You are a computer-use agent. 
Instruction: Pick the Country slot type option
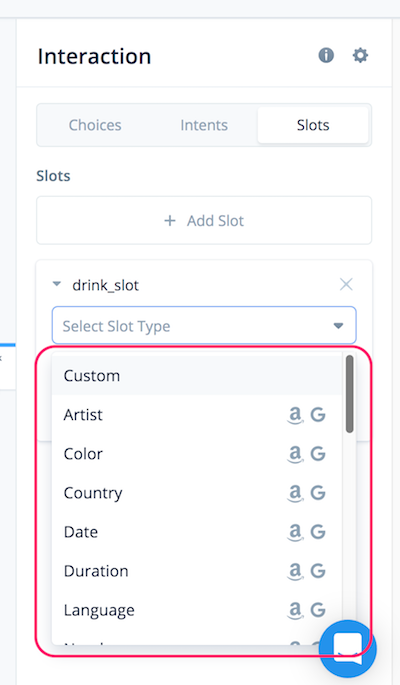click(197, 493)
